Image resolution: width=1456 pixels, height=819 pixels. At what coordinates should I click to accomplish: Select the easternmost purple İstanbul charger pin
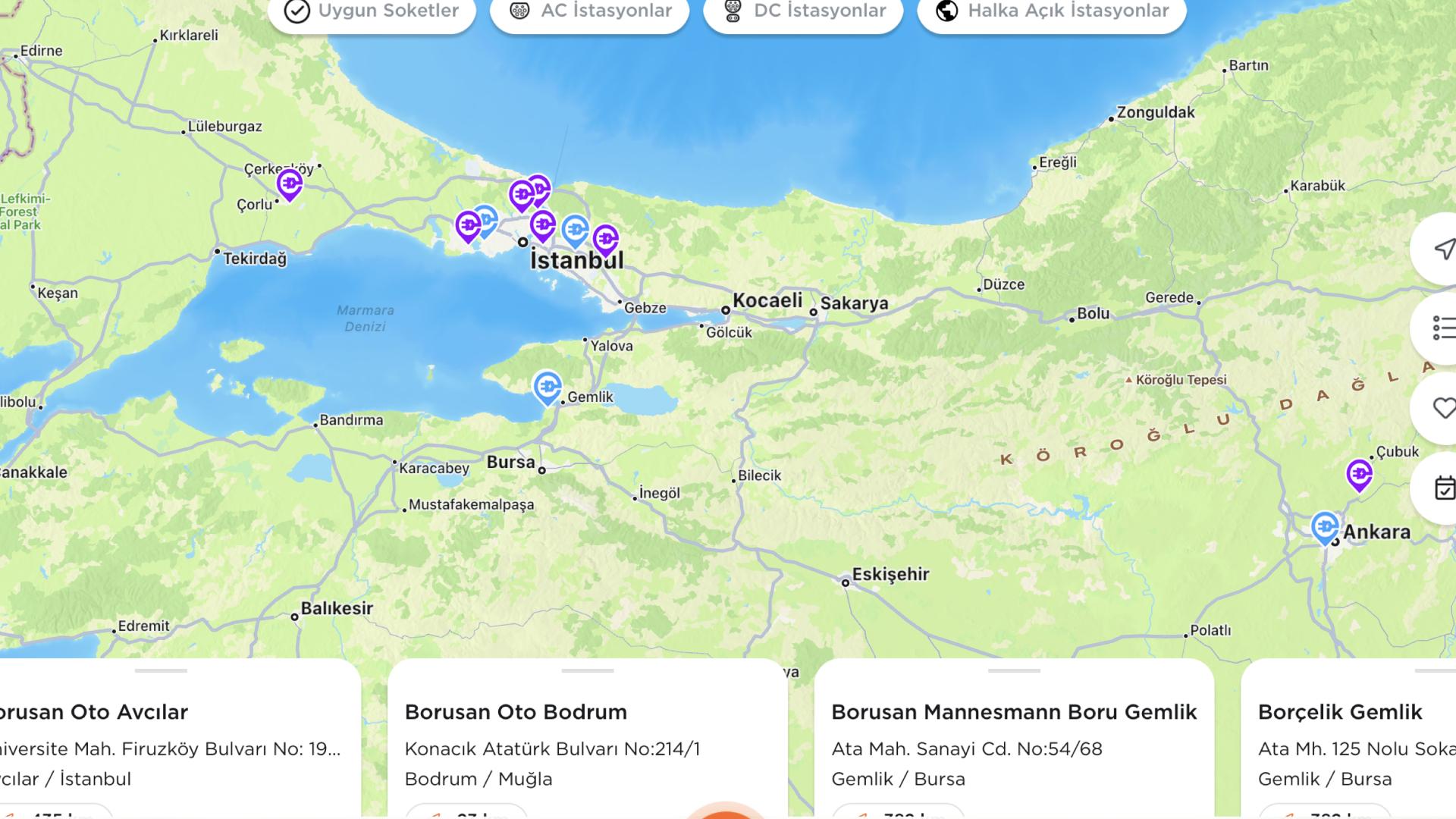pos(605,240)
